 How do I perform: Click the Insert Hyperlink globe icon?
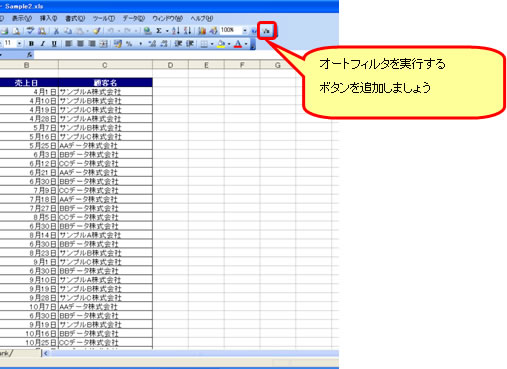click(x=147, y=31)
